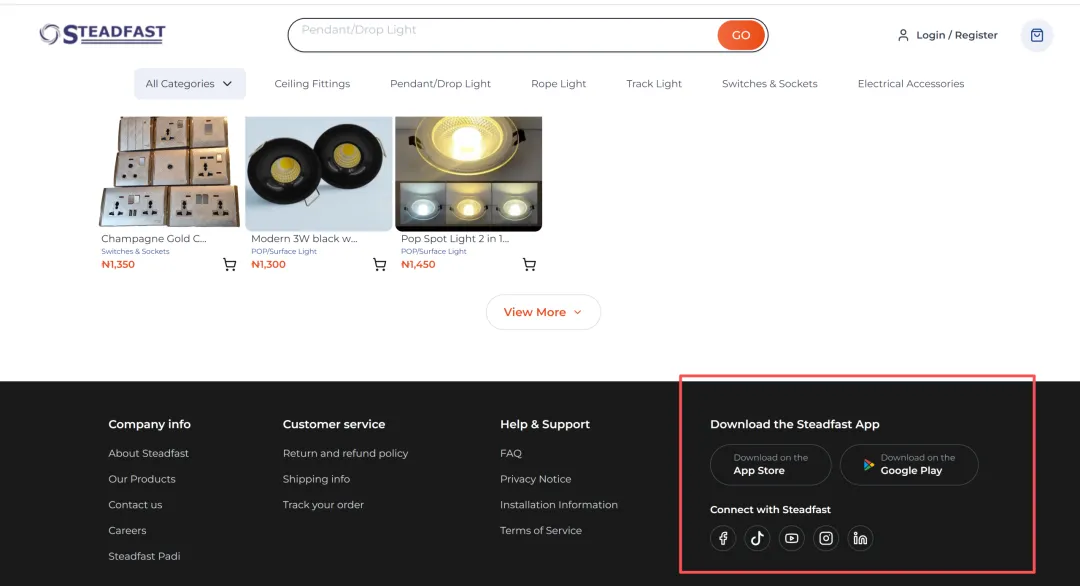The width and height of the screenshot is (1080, 586).
Task: Click the Google Play triangle icon
Action: [869, 465]
